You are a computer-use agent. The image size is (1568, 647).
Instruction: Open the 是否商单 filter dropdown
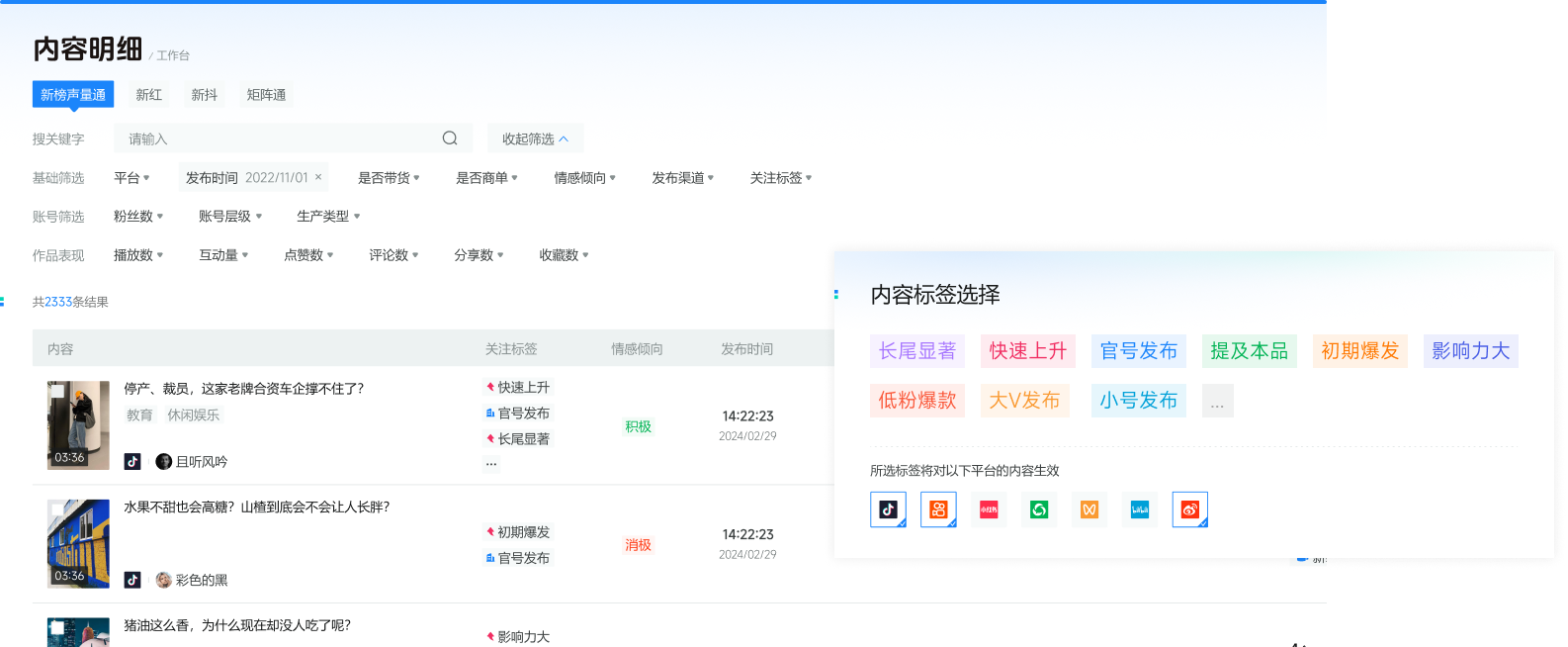coord(486,178)
